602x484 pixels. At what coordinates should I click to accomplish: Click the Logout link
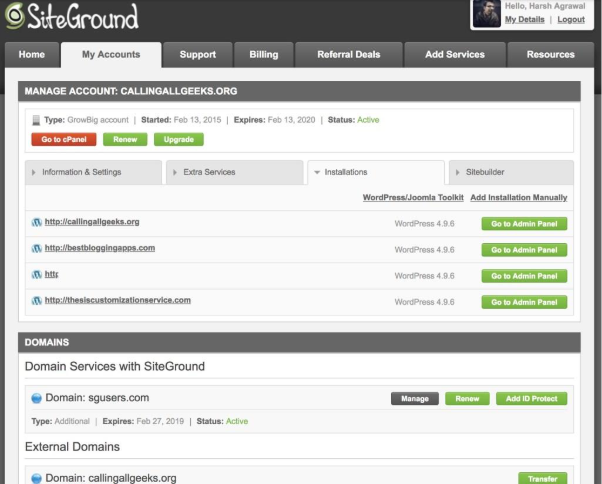point(571,20)
